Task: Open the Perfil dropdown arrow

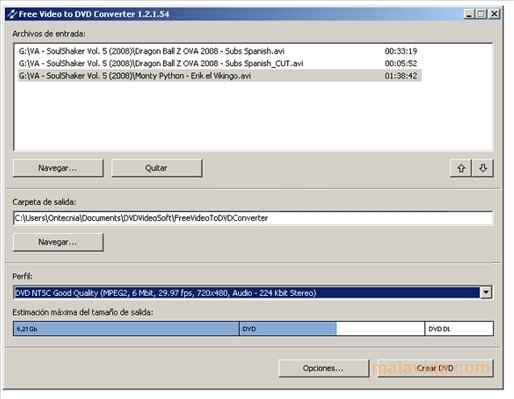Action: tap(486, 293)
